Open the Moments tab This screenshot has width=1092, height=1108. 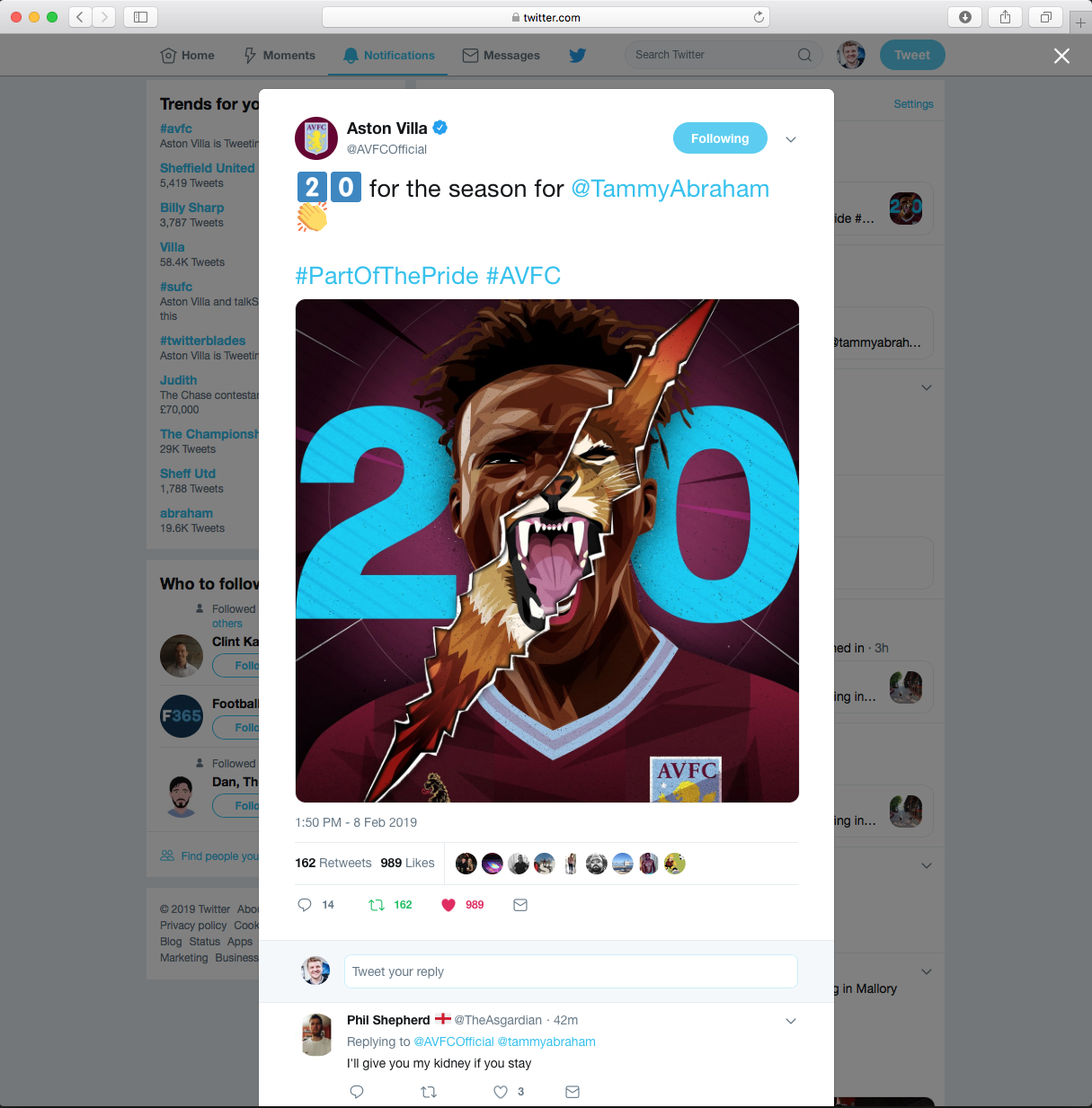(280, 55)
